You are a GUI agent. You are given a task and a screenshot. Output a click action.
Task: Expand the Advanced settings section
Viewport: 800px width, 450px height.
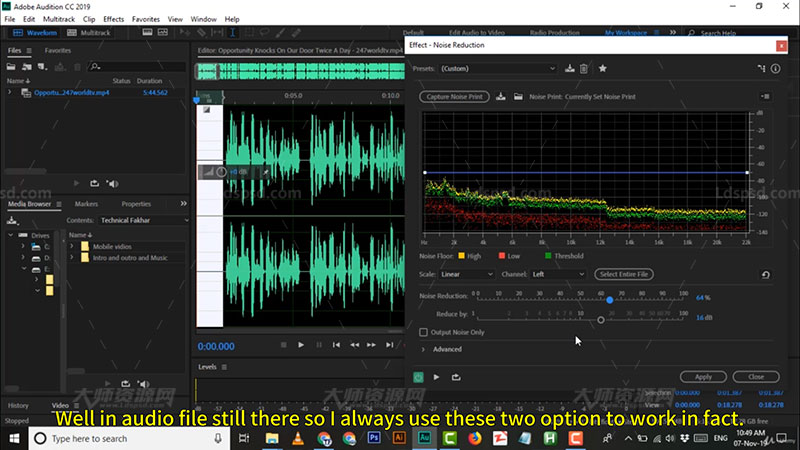423,349
